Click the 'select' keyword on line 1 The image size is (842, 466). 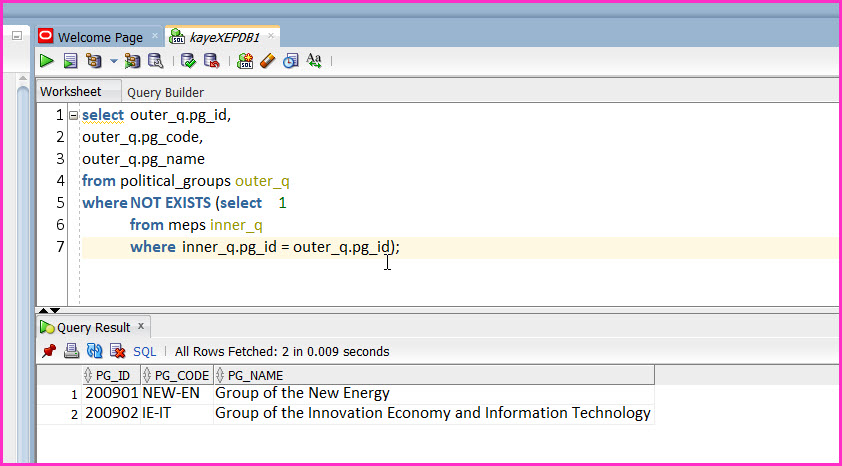click(103, 115)
